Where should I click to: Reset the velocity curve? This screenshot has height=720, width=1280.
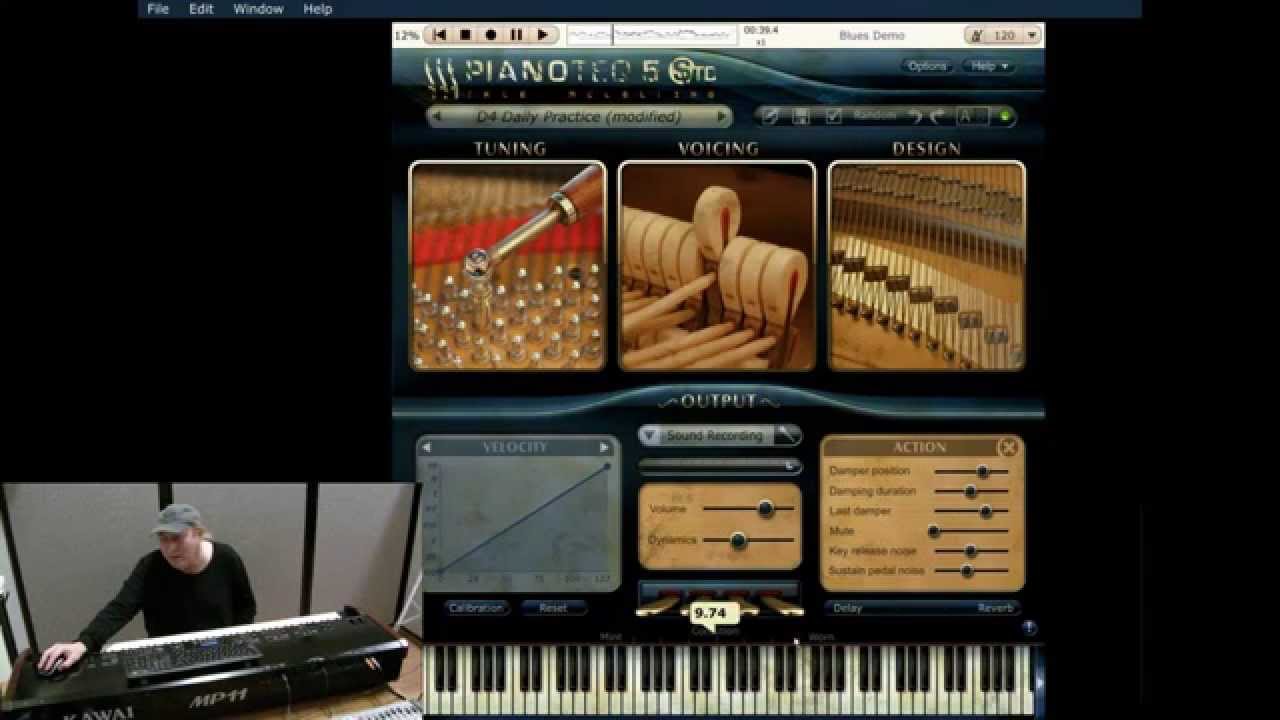[553, 608]
